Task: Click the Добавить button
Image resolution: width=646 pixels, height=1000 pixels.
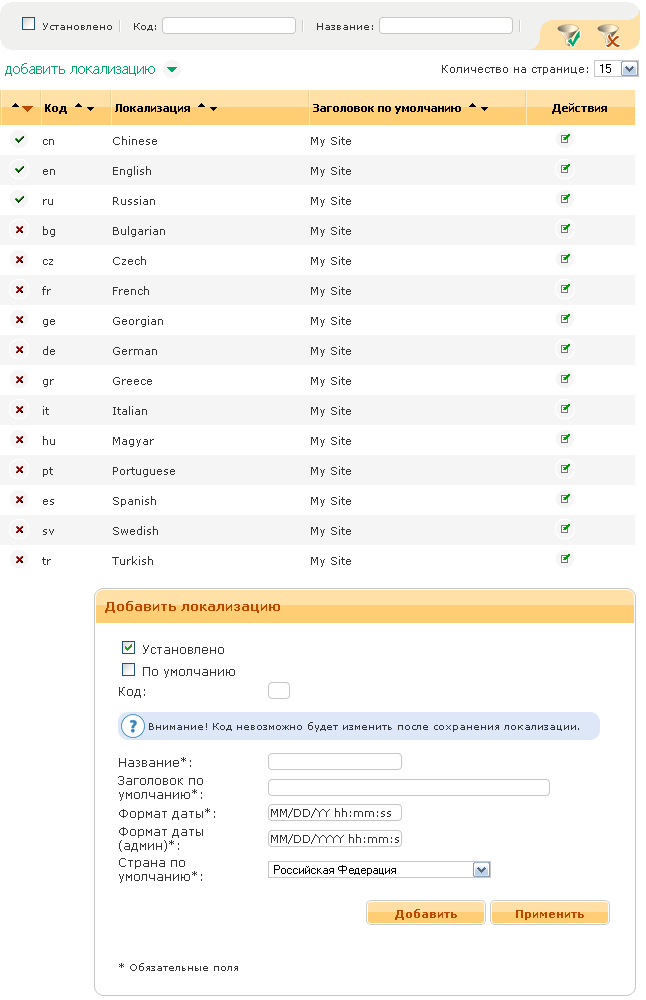Action: (426, 913)
